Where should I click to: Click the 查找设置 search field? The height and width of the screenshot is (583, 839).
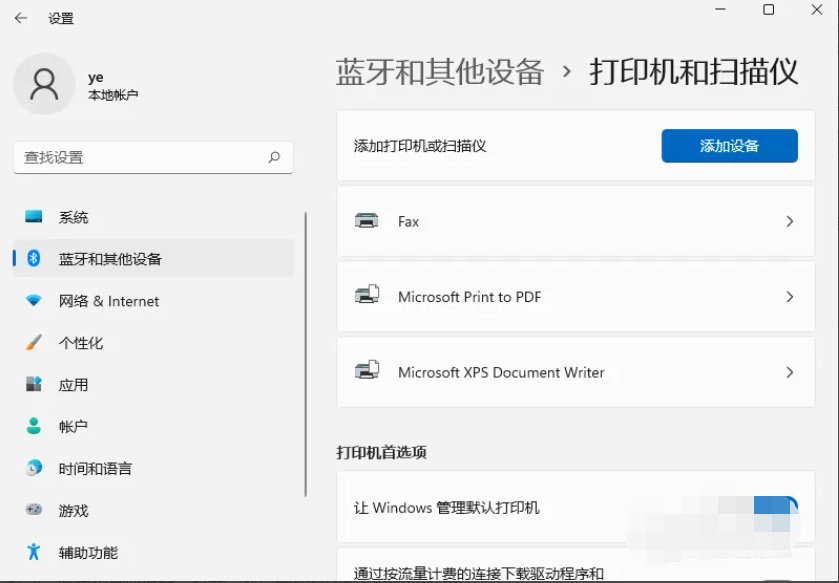pos(140,158)
